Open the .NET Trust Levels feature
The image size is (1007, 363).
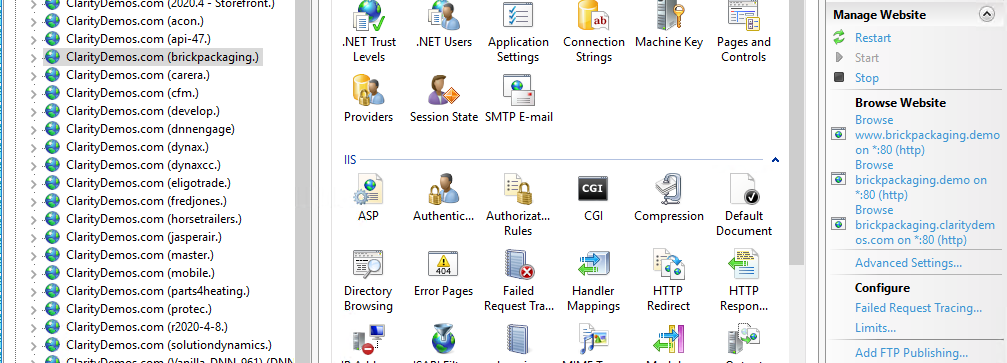coord(369,31)
